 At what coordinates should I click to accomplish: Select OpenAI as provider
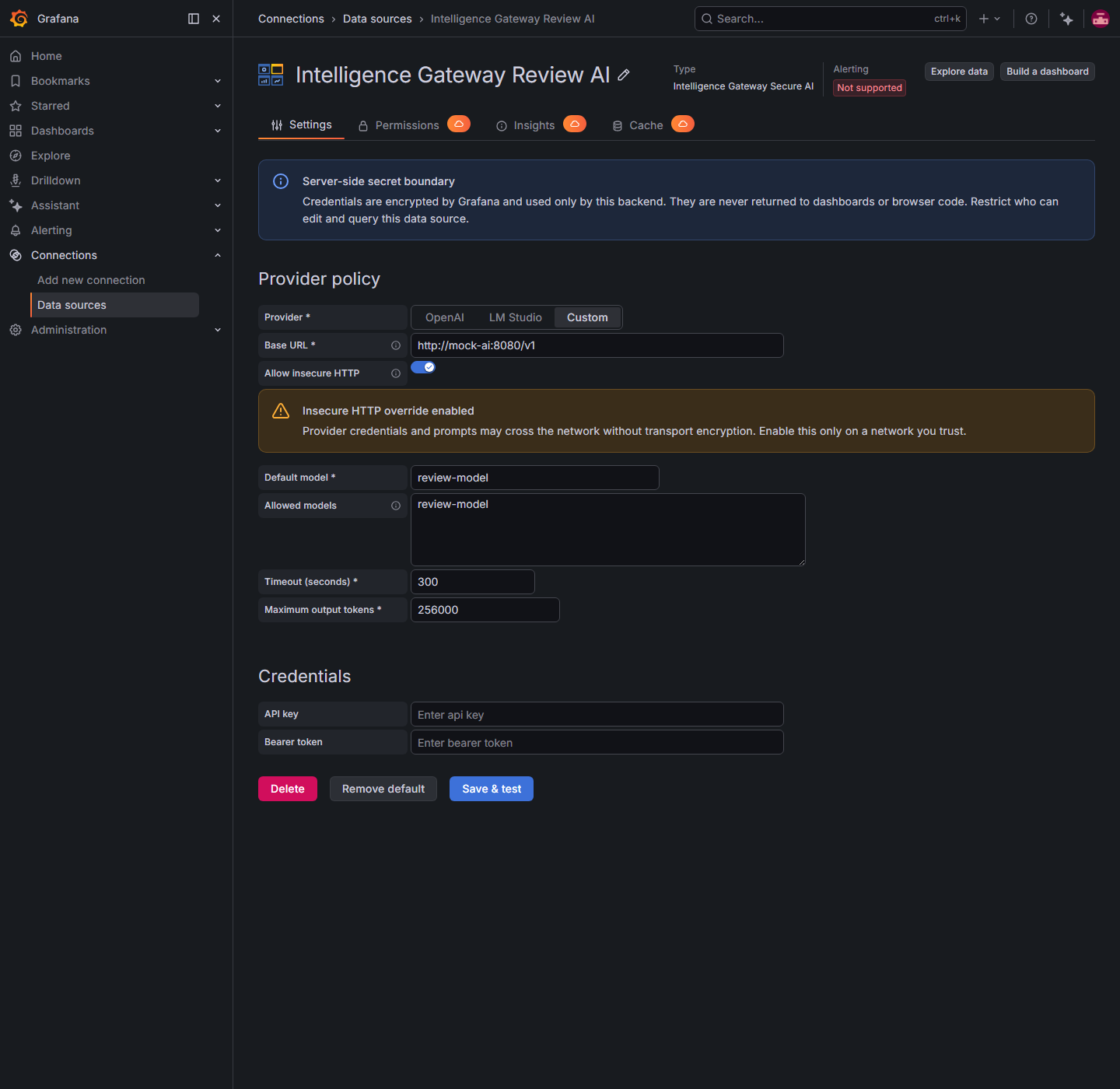[445, 317]
